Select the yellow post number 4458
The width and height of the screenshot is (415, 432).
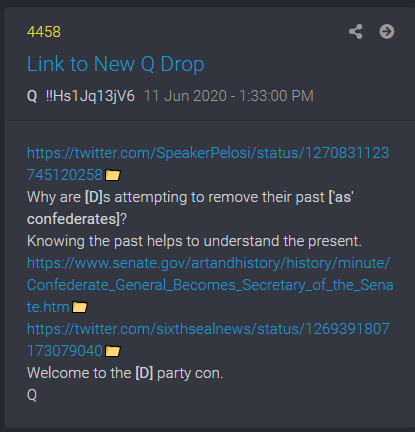click(44, 32)
